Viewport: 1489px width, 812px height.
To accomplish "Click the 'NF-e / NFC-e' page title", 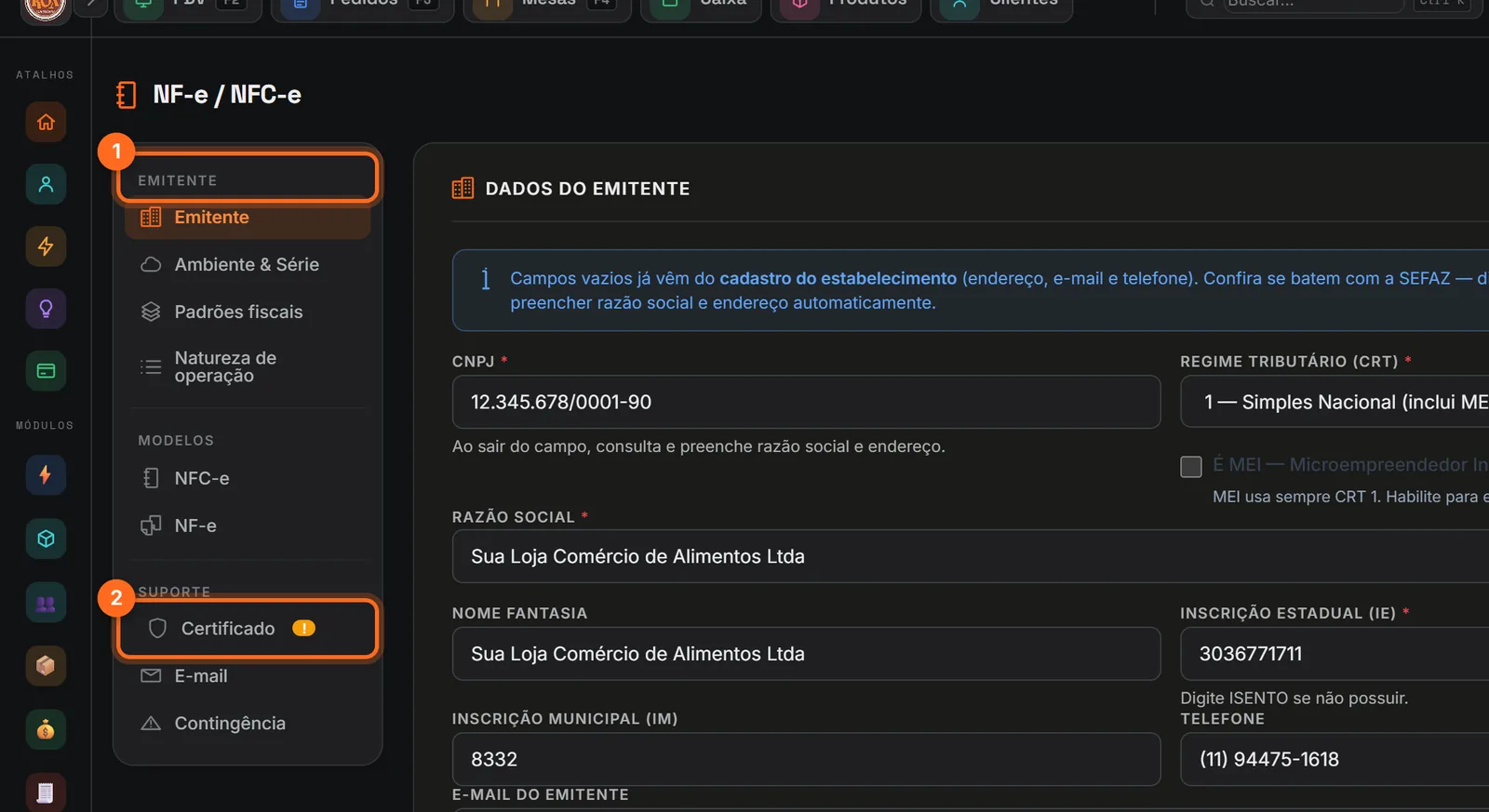I will [227, 95].
